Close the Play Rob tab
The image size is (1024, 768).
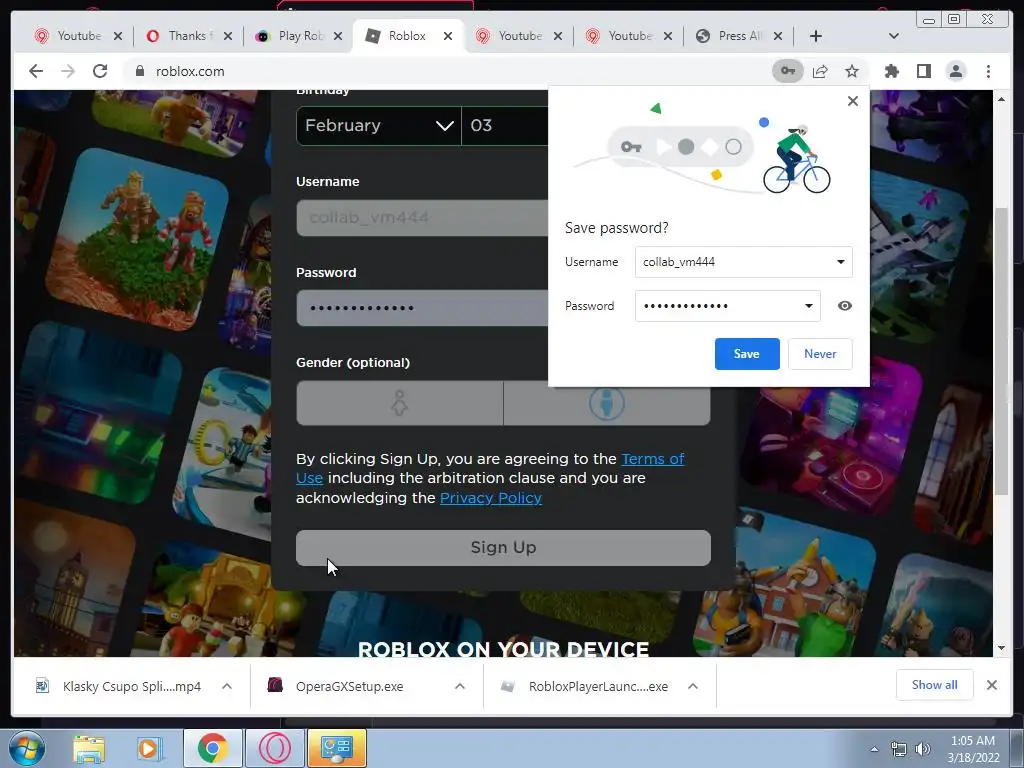(x=338, y=36)
